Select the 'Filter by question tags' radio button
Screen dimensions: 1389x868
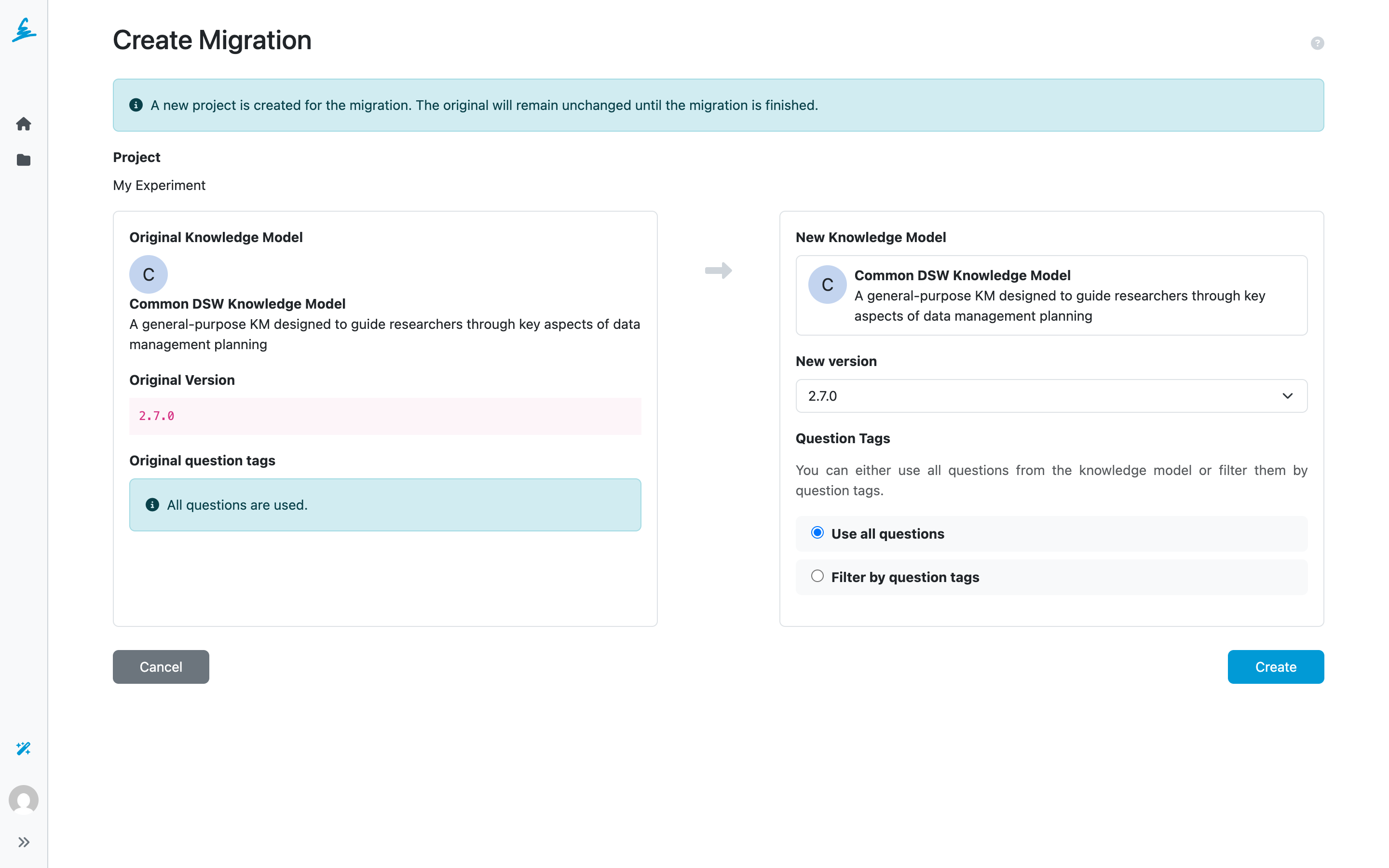tap(817, 576)
